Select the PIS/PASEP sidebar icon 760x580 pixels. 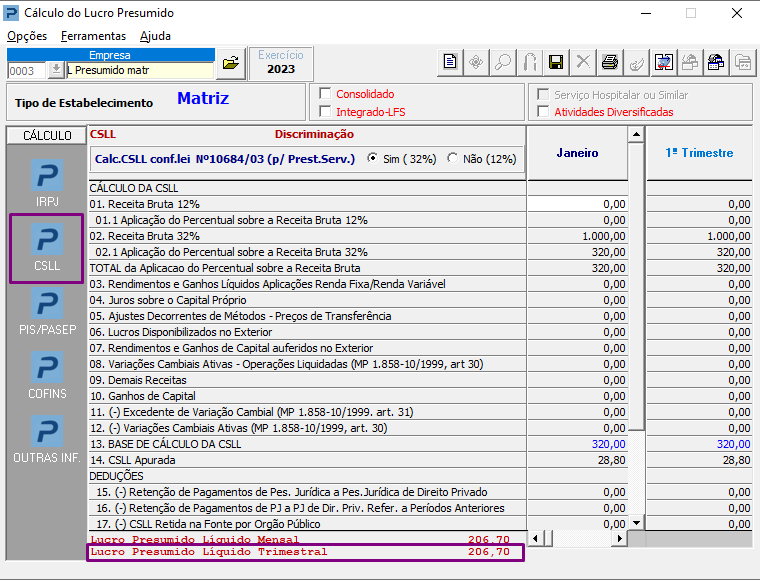tap(47, 306)
